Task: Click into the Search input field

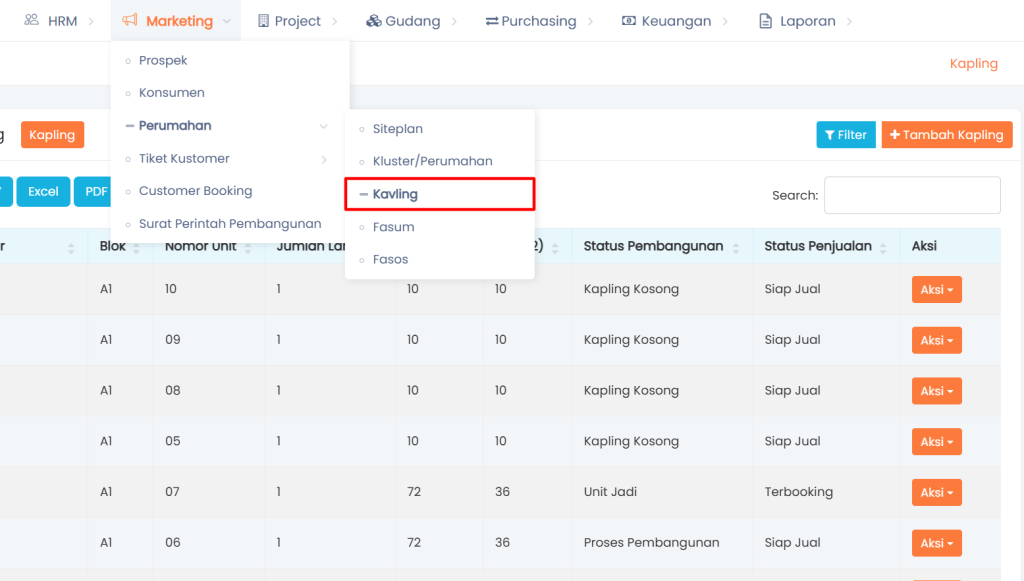Action: coord(911,195)
